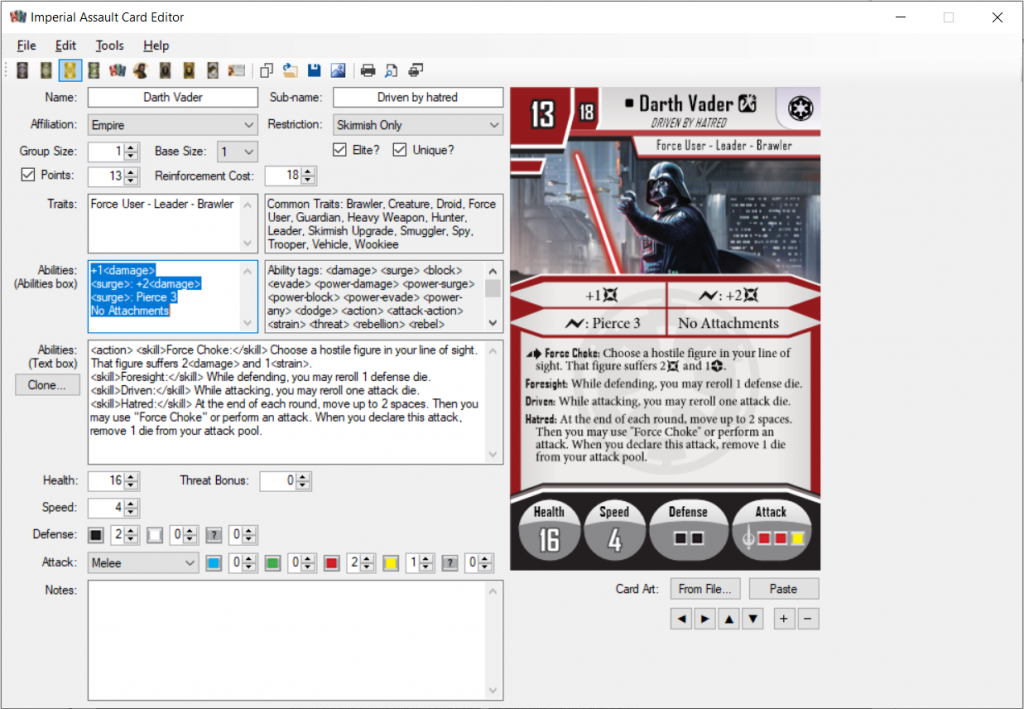Click the green attack die swatch
Viewport: 1024px width, 709px height.
pos(273,563)
